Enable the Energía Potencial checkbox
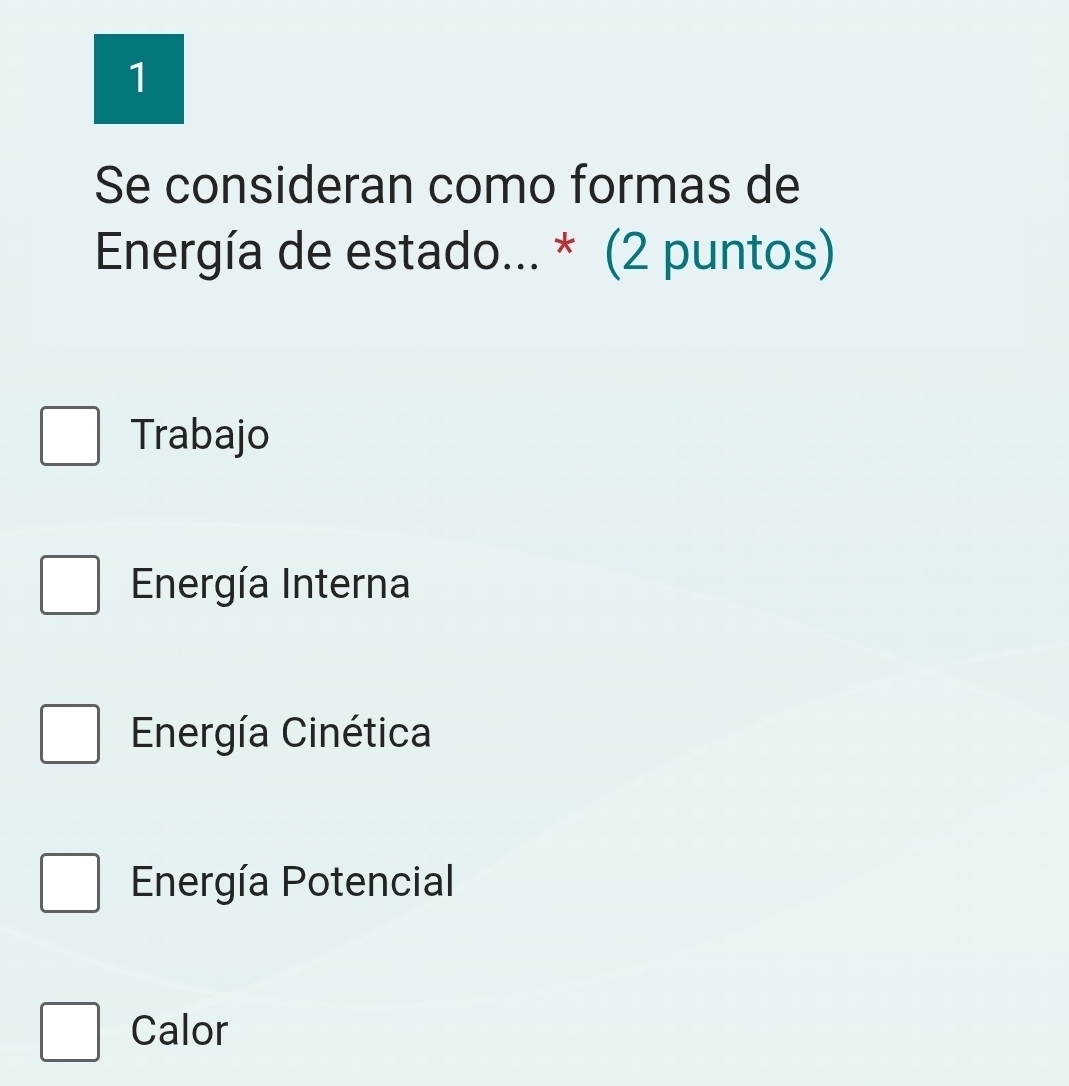The image size is (1069, 1086). (70, 882)
